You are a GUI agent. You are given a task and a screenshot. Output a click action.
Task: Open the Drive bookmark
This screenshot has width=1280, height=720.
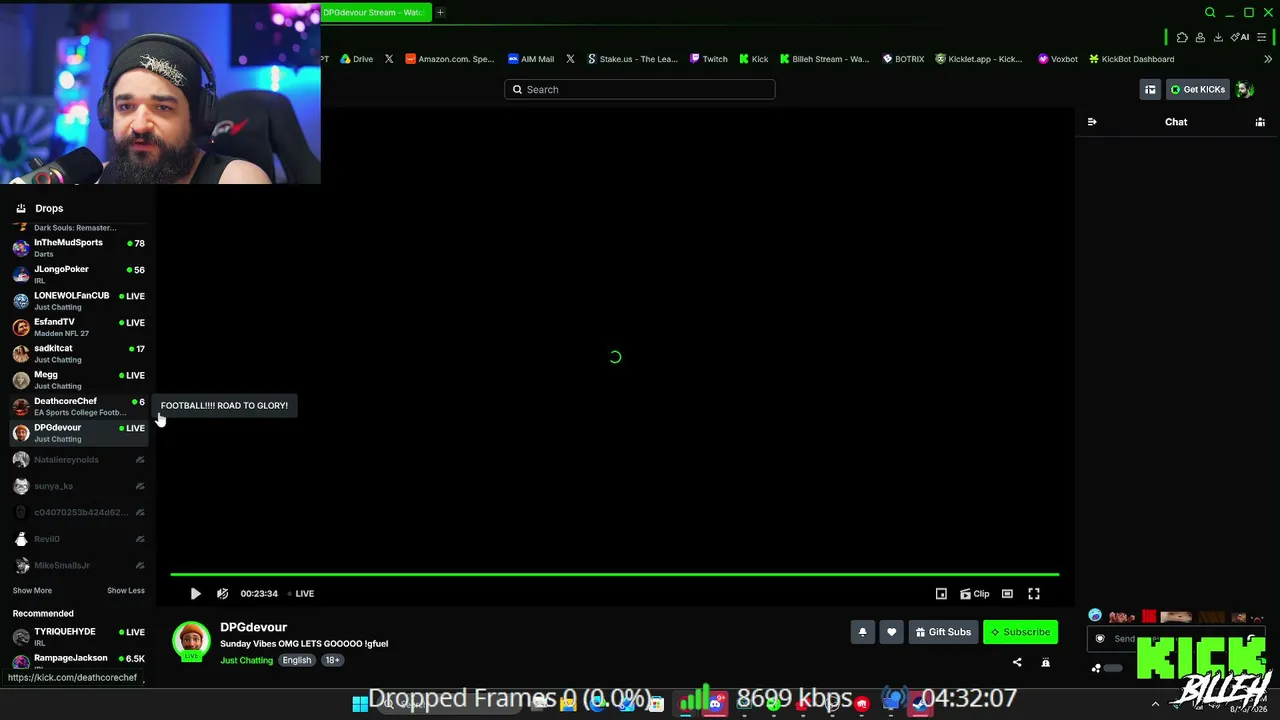pyautogui.click(x=357, y=59)
